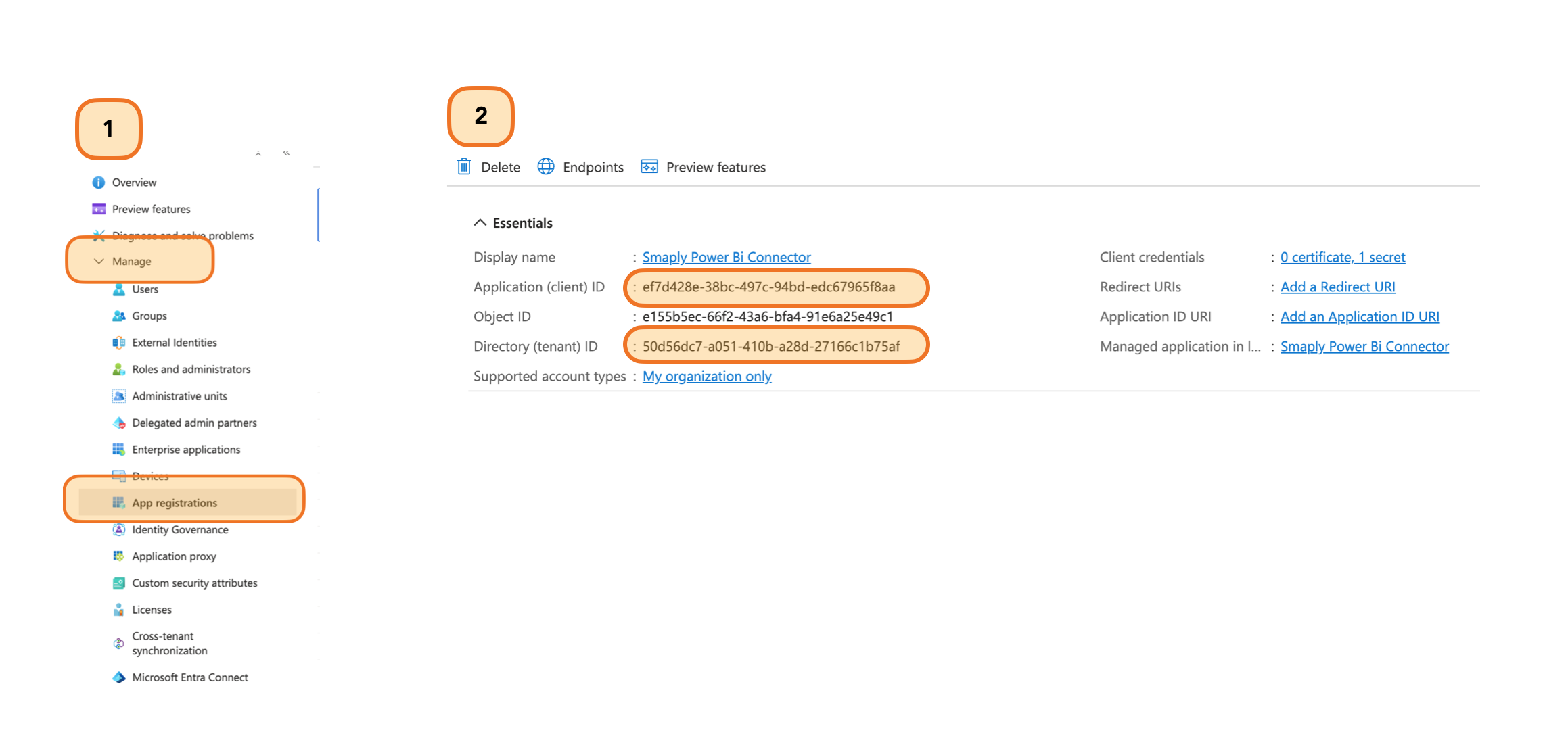Click Add an Application ID URI link
This screenshot has width=1568, height=745.
coord(1360,316)
